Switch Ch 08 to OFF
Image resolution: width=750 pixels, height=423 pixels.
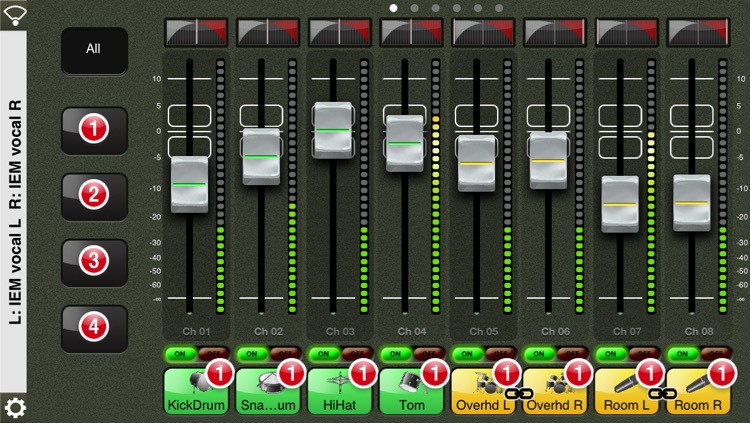point(716,354)
